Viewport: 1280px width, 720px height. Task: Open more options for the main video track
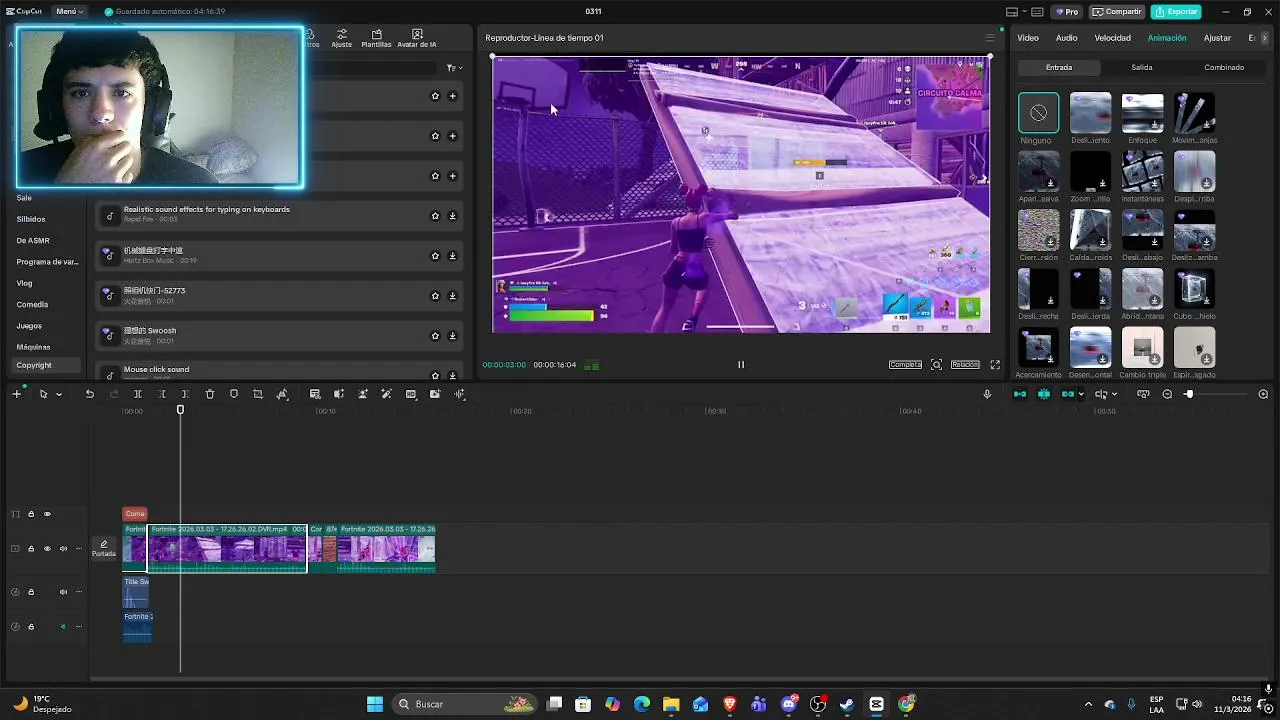pos(79,548)
